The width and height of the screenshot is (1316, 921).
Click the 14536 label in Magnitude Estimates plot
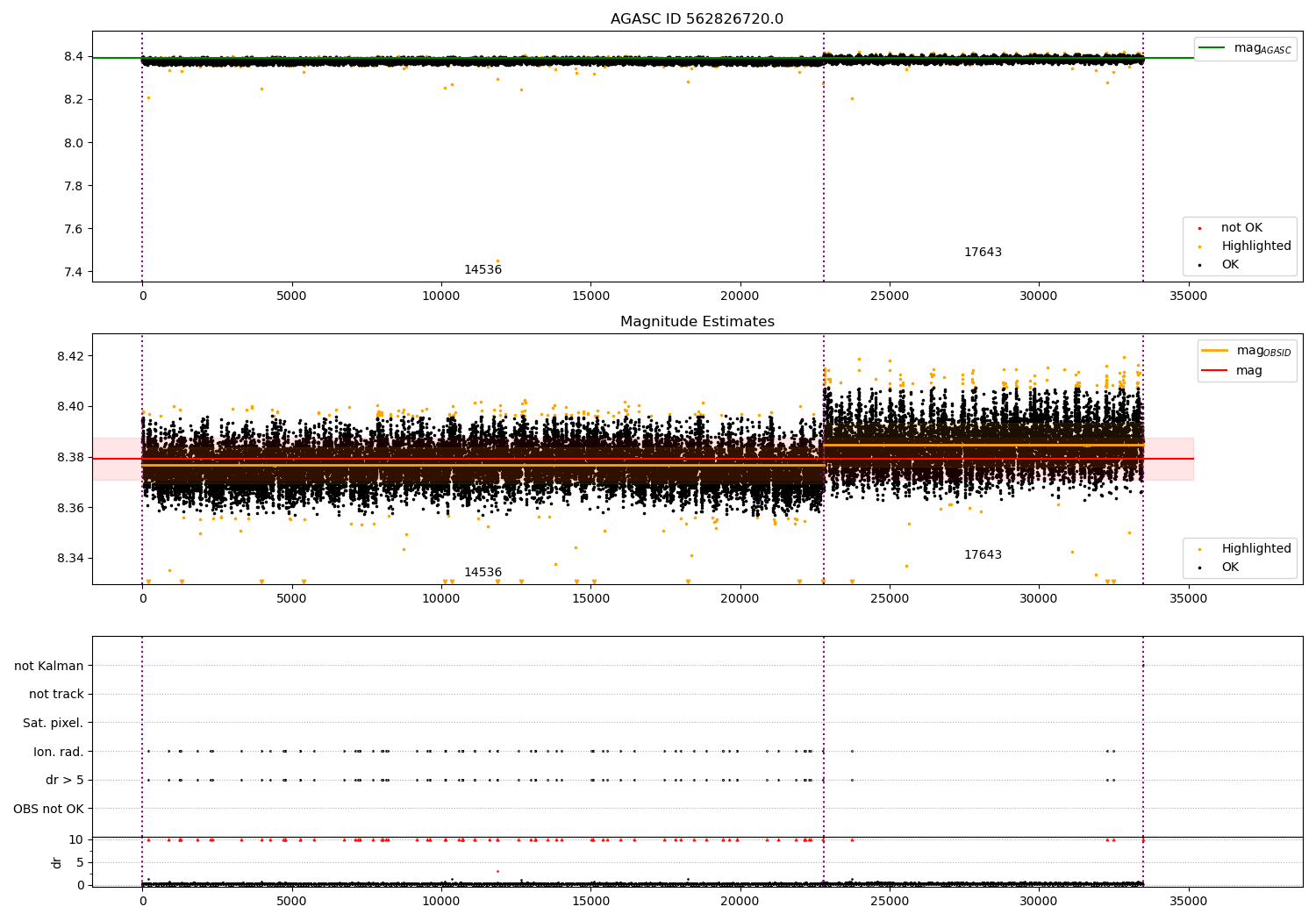pos(483,573)
